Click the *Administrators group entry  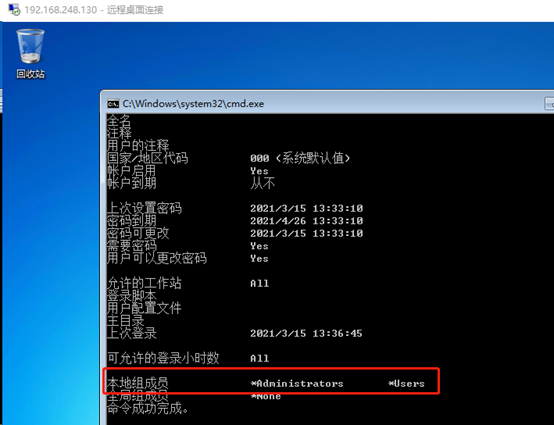[297, 384]
